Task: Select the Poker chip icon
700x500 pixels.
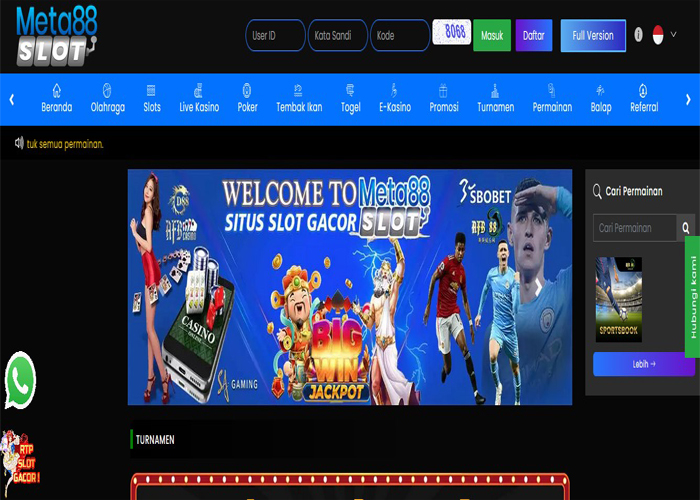Action: pos(247,90)
